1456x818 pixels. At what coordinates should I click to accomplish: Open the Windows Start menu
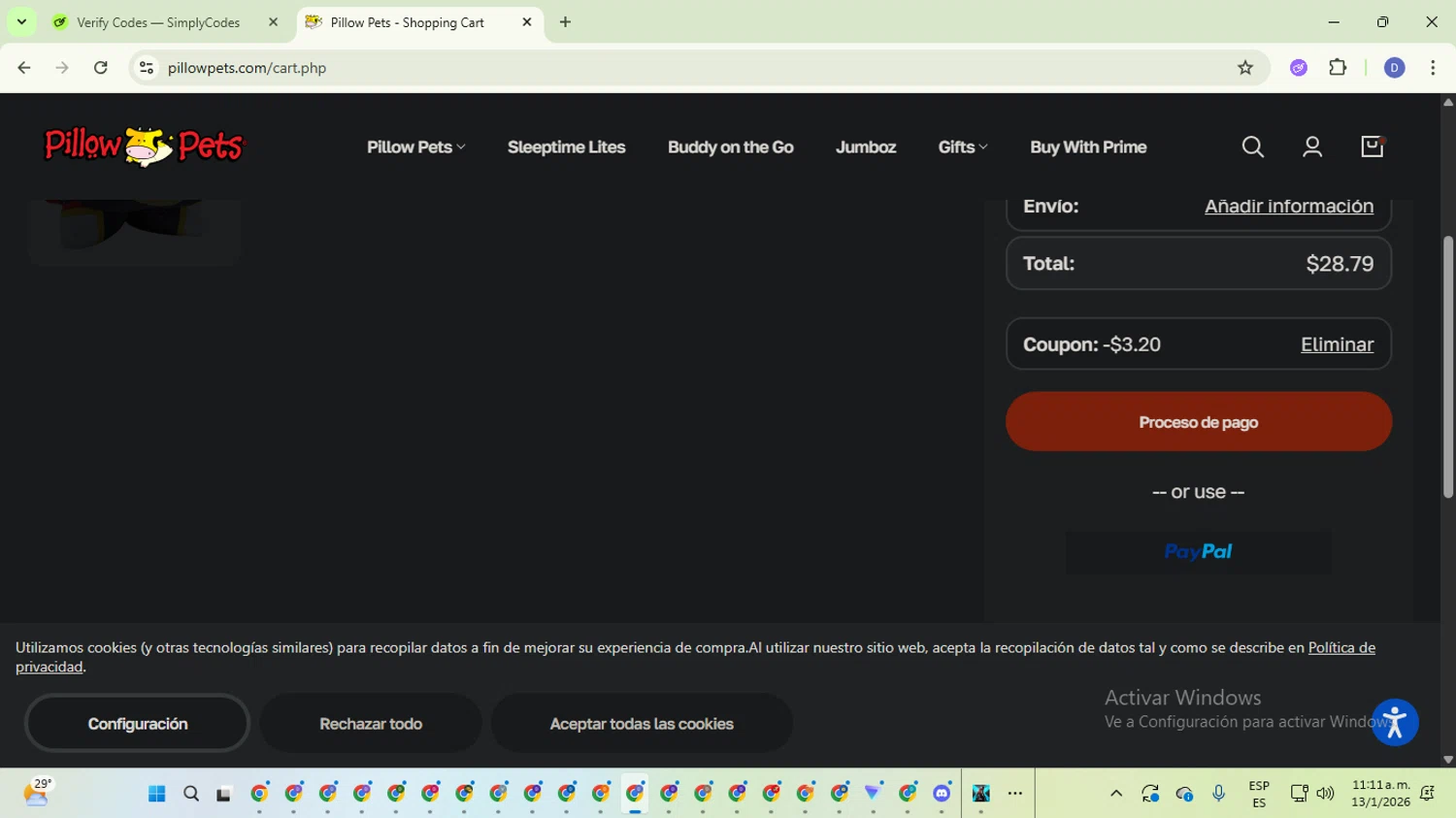tap(156, 794)
